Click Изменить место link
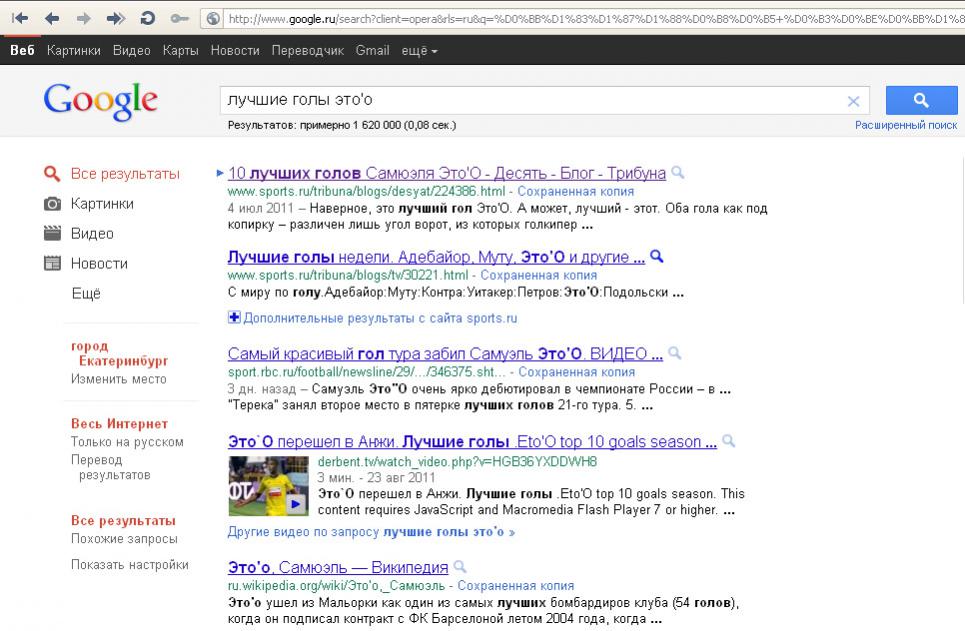Image resolution: width=965 pixels, height=631 pixels. pyautogui.click(x=119, y=379)
